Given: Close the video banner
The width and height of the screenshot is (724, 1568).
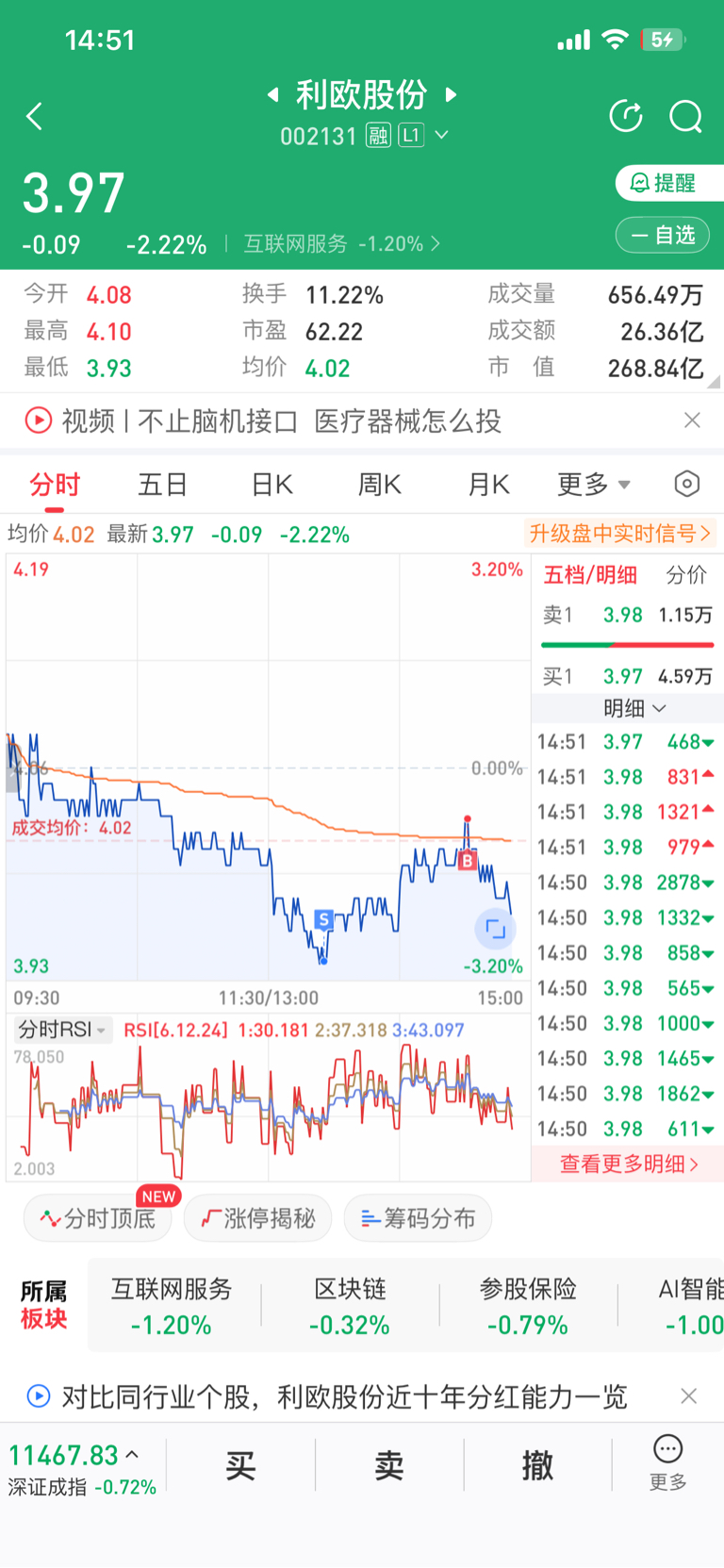Looking at the screenshot, I should pyautogui.click(x=692, y=421).
